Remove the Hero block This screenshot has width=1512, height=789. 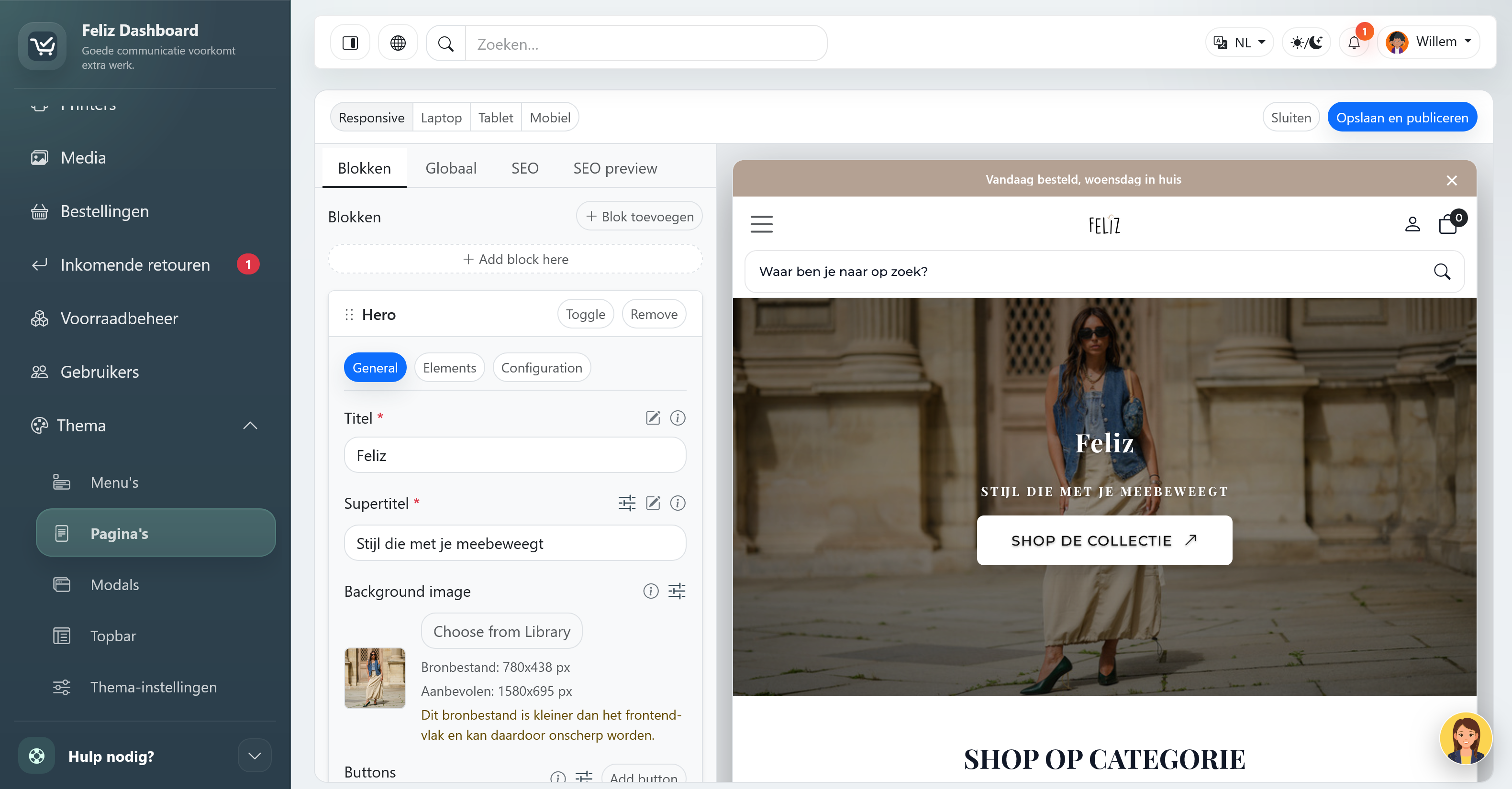click(654, 314)
